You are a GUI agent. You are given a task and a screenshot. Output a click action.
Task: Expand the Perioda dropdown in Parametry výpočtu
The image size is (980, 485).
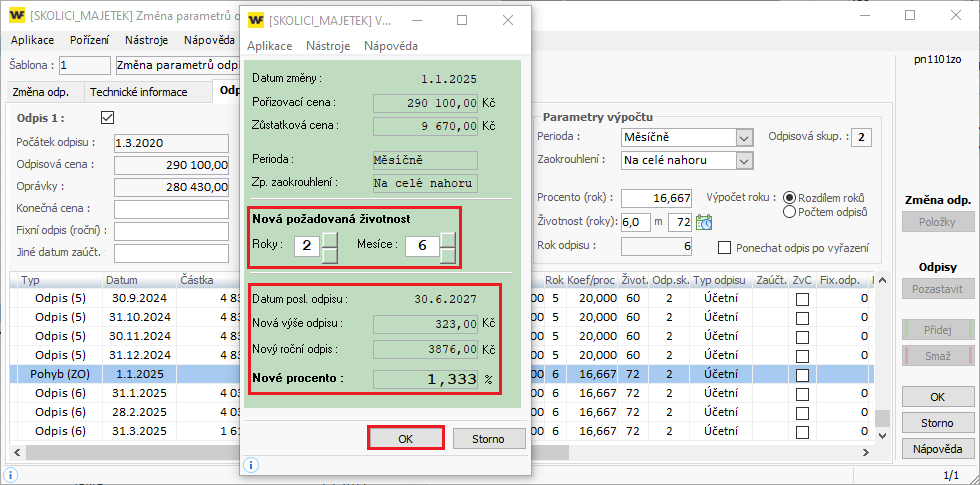click(743, 137)
